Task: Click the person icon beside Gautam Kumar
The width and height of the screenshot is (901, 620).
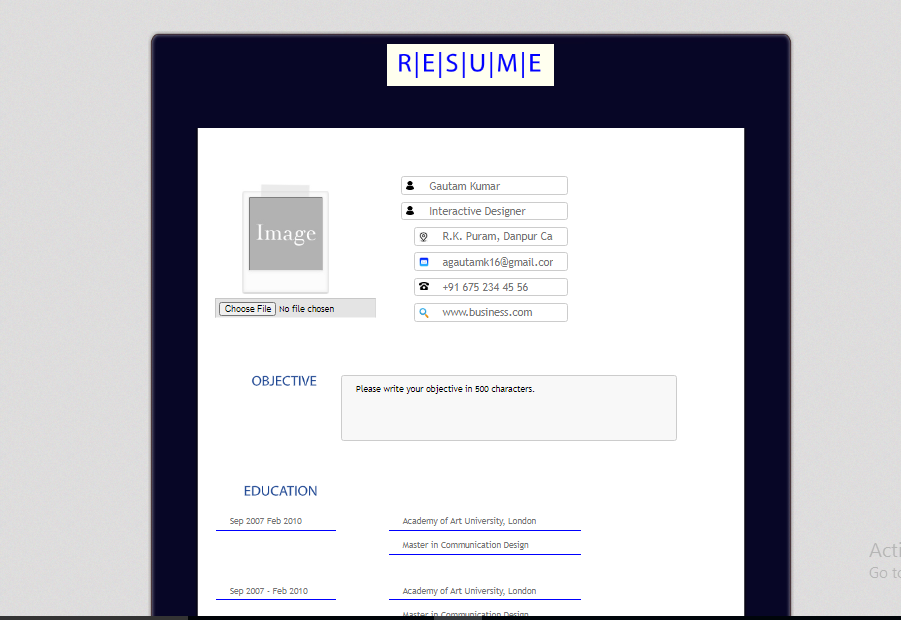Action: point(410,186)
